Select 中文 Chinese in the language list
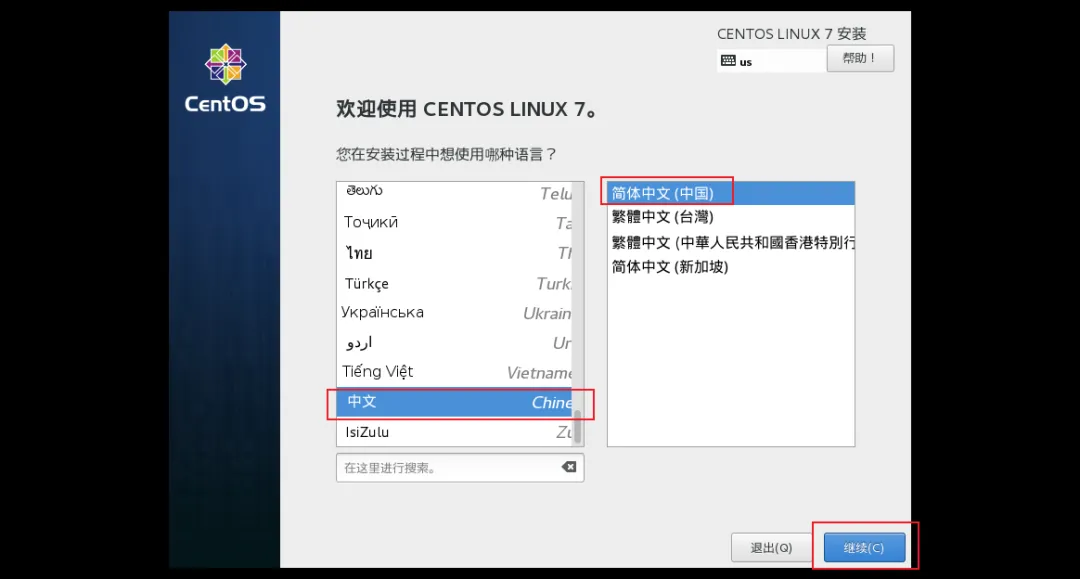This screenshot has height=579, width=1080. pyautogui.click(x=455, y=403)
